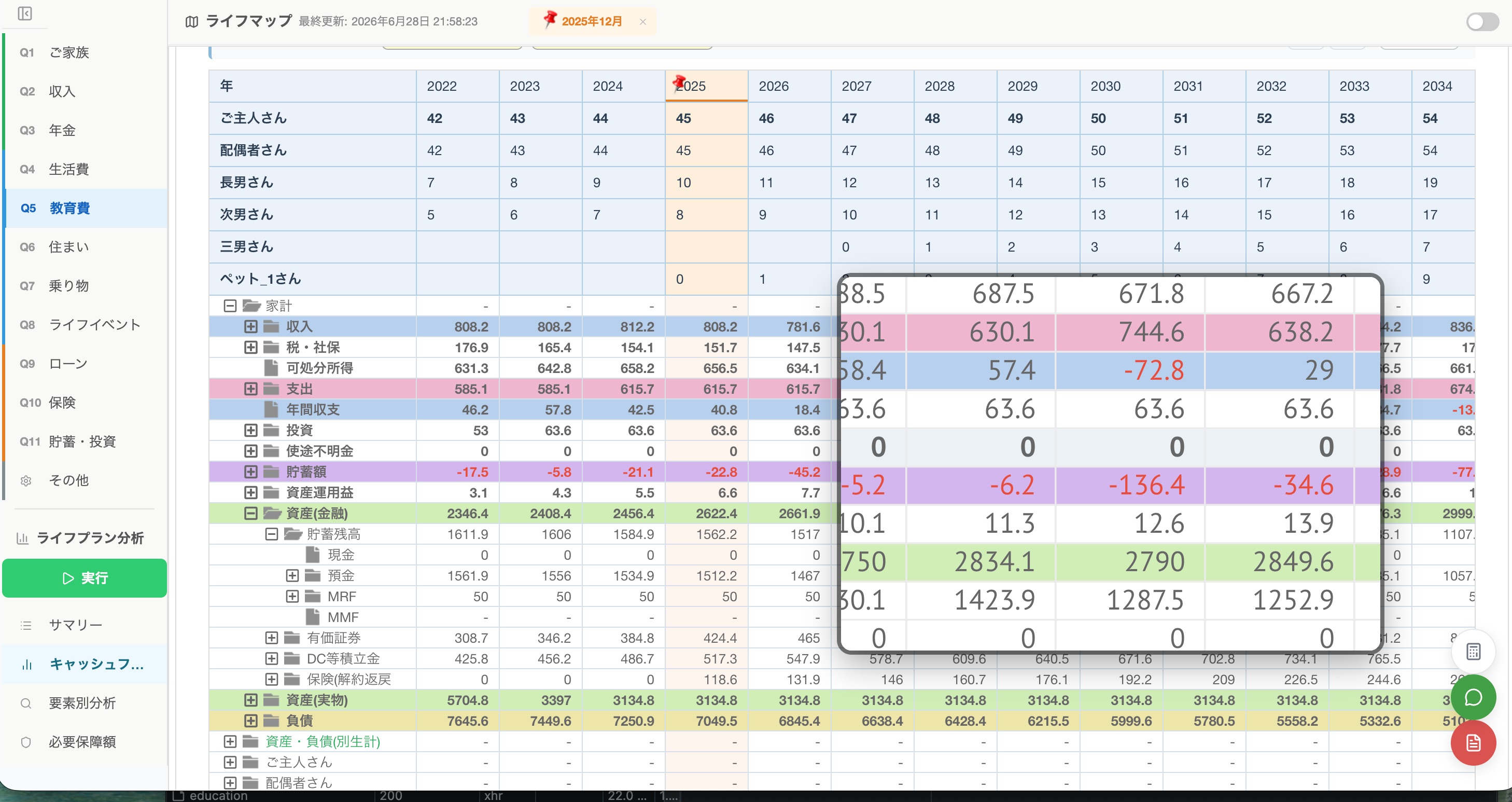Click the gear icon for その他

click(x=26, y=481)
